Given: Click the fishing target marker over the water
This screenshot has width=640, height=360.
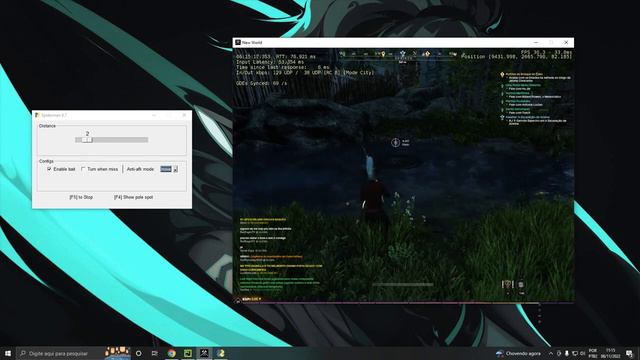Looking at the screenshot, I should tap(395, 142).
